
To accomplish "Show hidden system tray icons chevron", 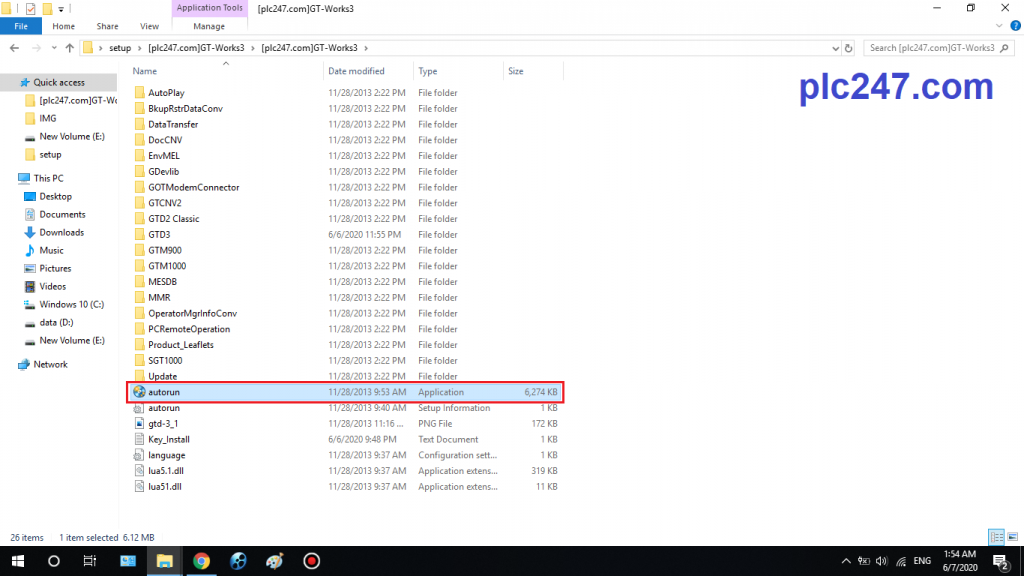I will [846, 561].
